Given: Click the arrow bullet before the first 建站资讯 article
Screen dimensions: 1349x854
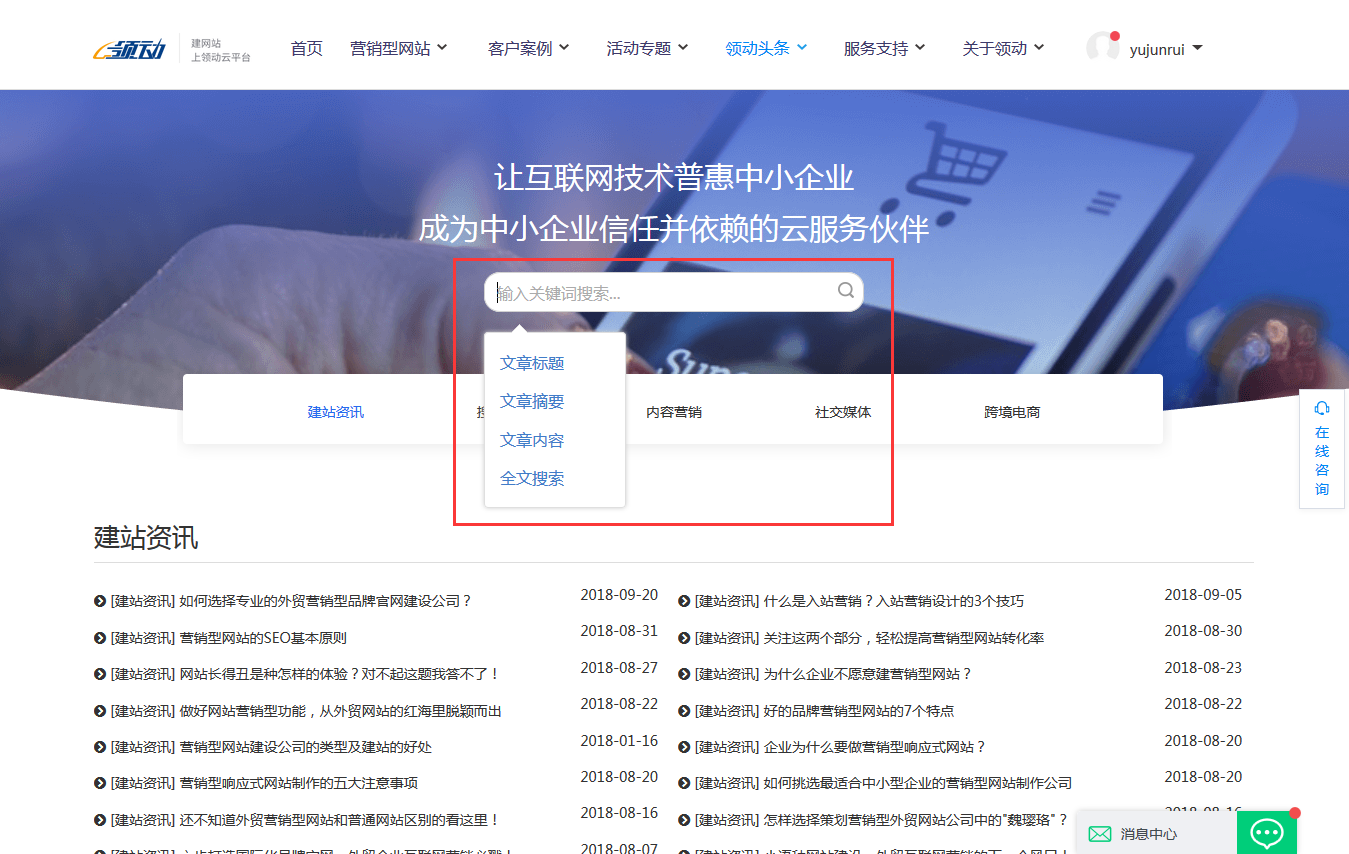Looking at the screenshot, I should 96,601.
